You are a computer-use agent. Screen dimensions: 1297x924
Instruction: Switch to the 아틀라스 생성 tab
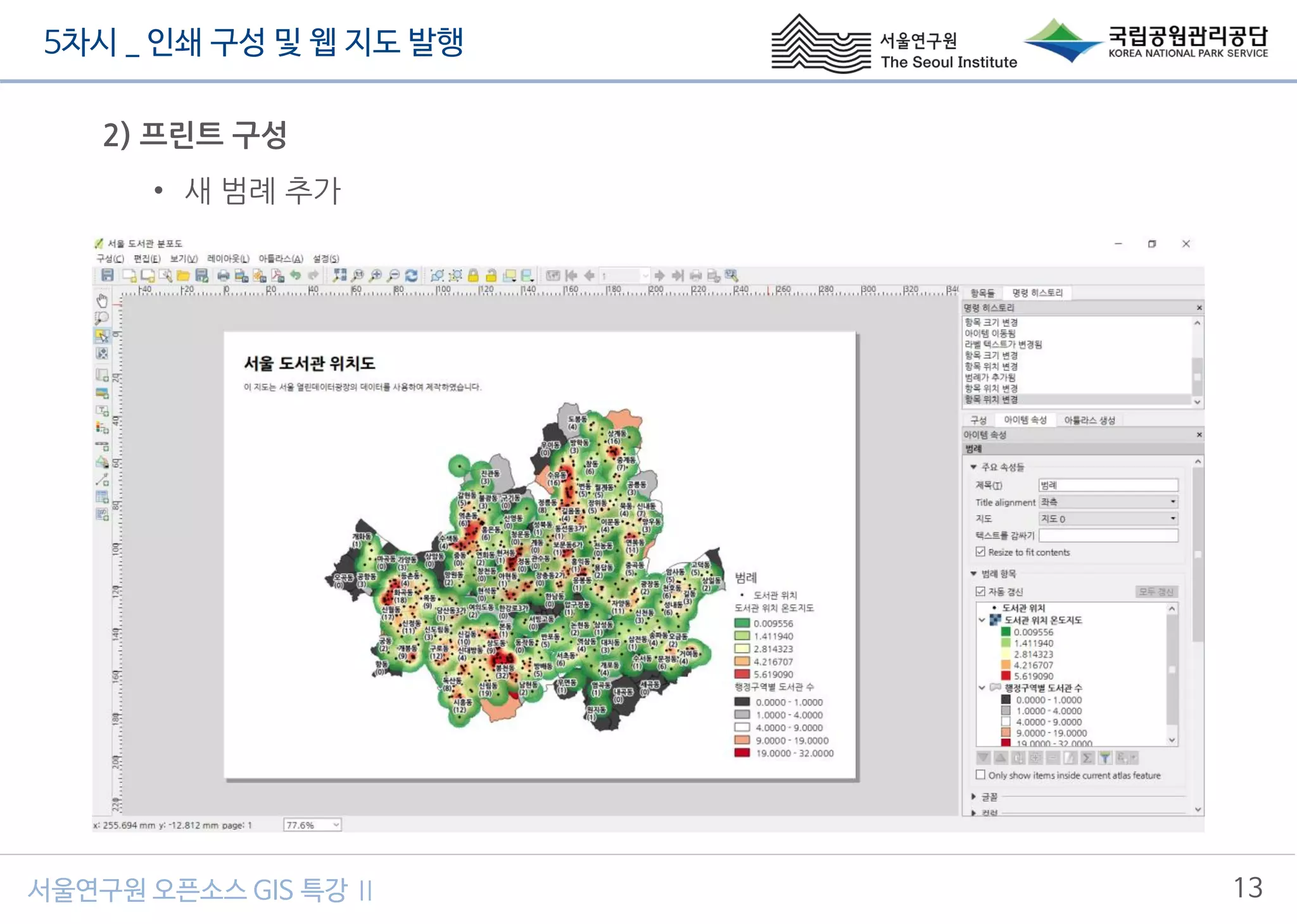tap(1089, 420)
